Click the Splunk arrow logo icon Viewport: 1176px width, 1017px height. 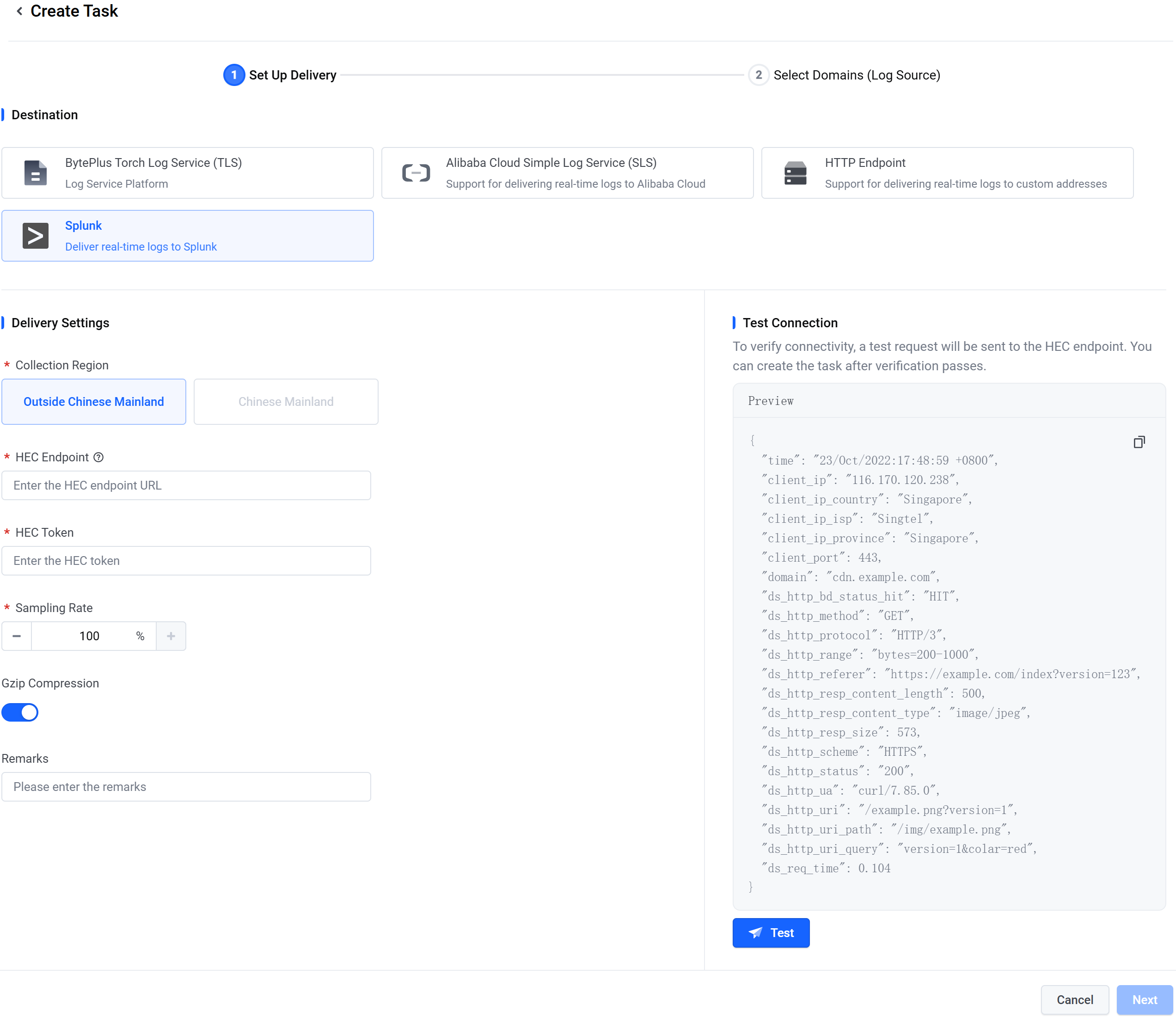click(x=35, y=236)
